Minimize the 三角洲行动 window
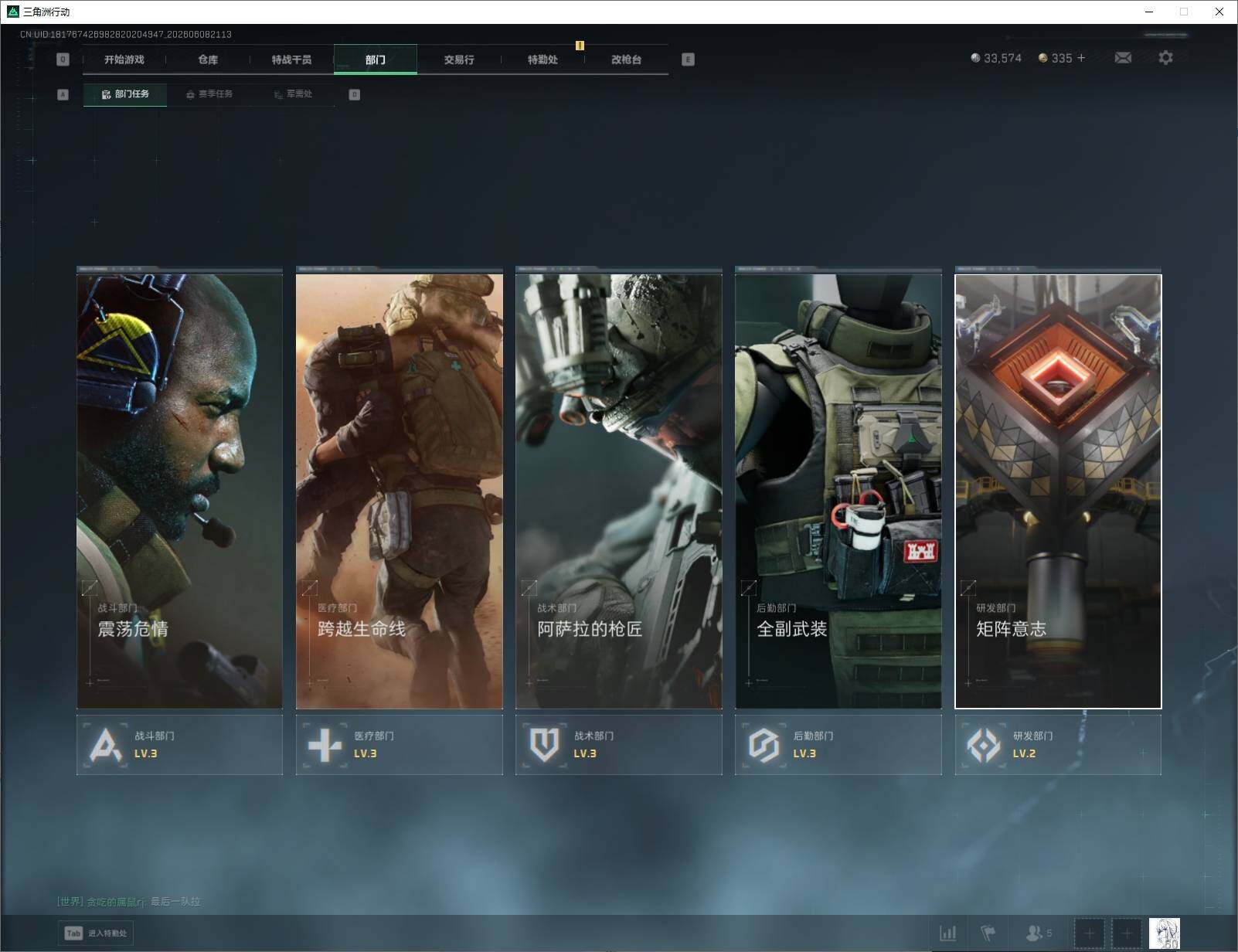This screenshot has width=1238, height=952. click(x=1148, y=12)
